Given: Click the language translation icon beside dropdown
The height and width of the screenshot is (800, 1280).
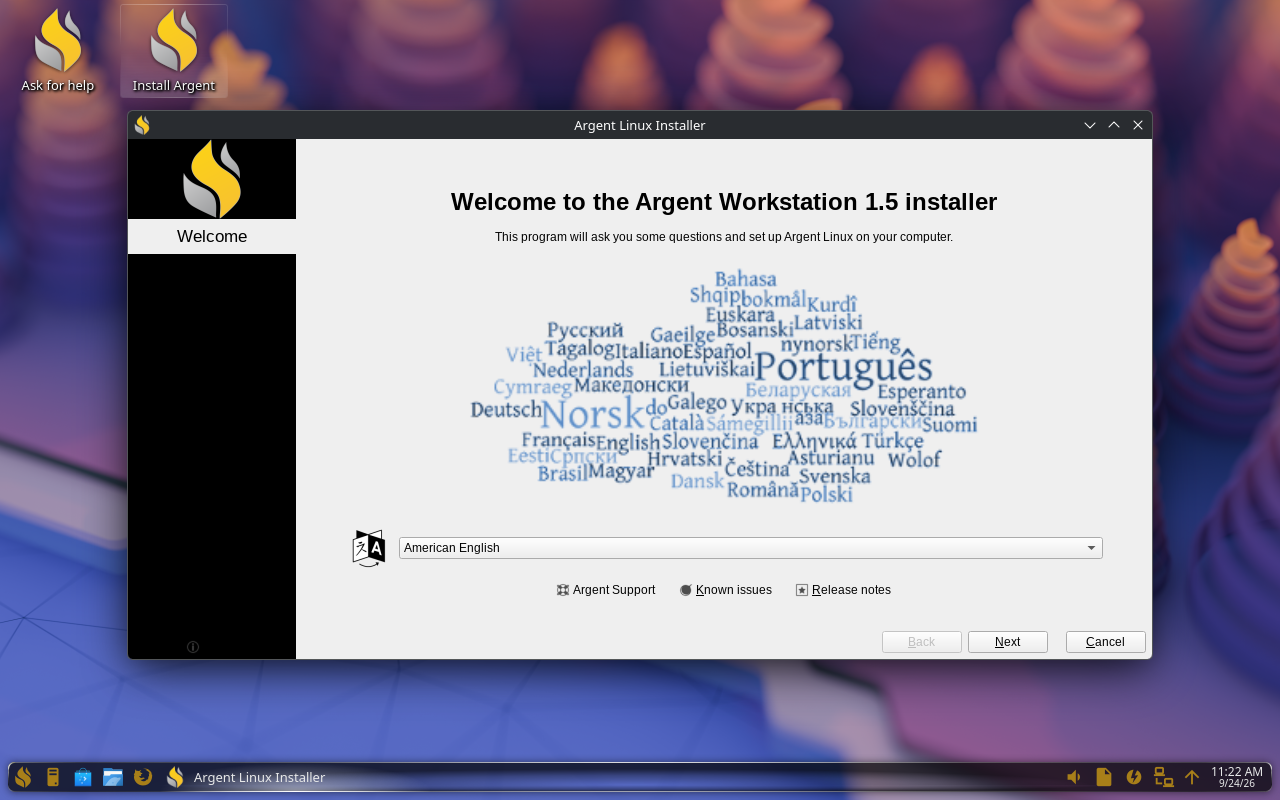Looking at the screenshot, I should click(x=369, y=548).
